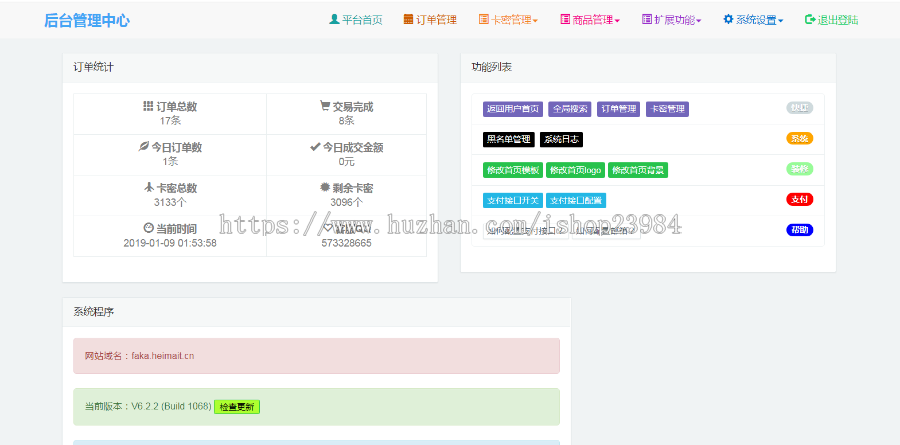Open the 支付接口配置 button
900x445 pixels.
tap(576, 200)
